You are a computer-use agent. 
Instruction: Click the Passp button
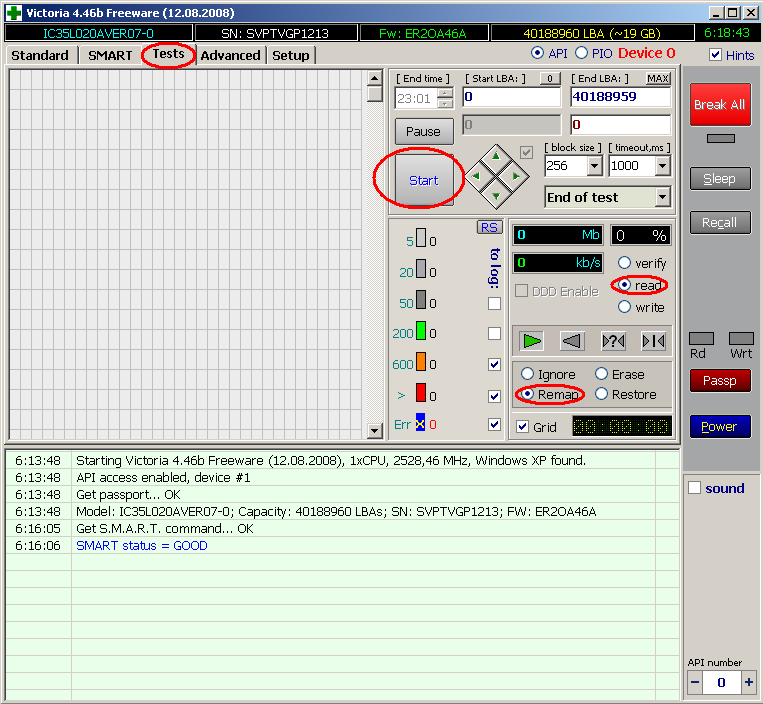tap(720, 380)
